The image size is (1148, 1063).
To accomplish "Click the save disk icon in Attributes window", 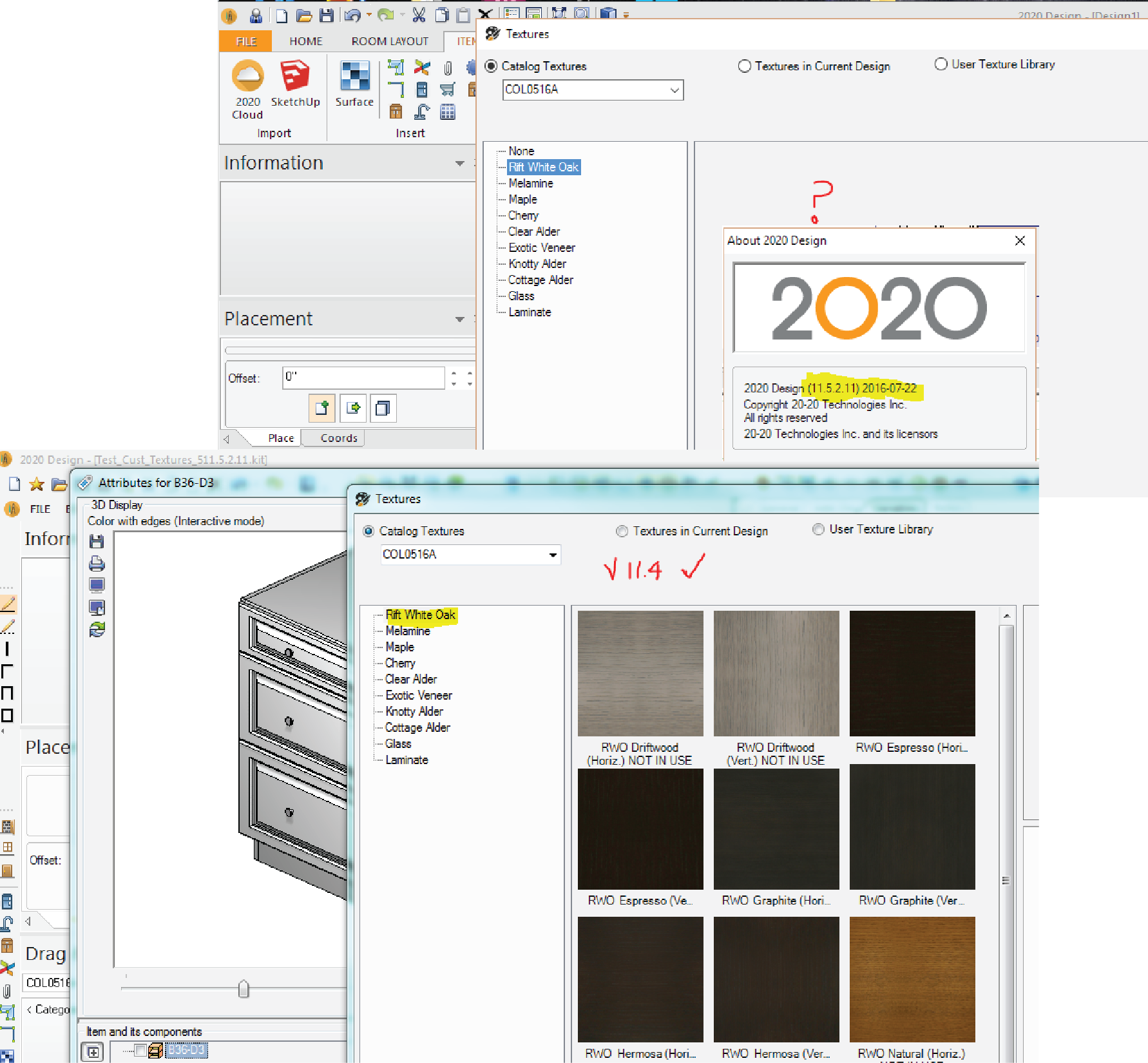I will pos(97,542).
